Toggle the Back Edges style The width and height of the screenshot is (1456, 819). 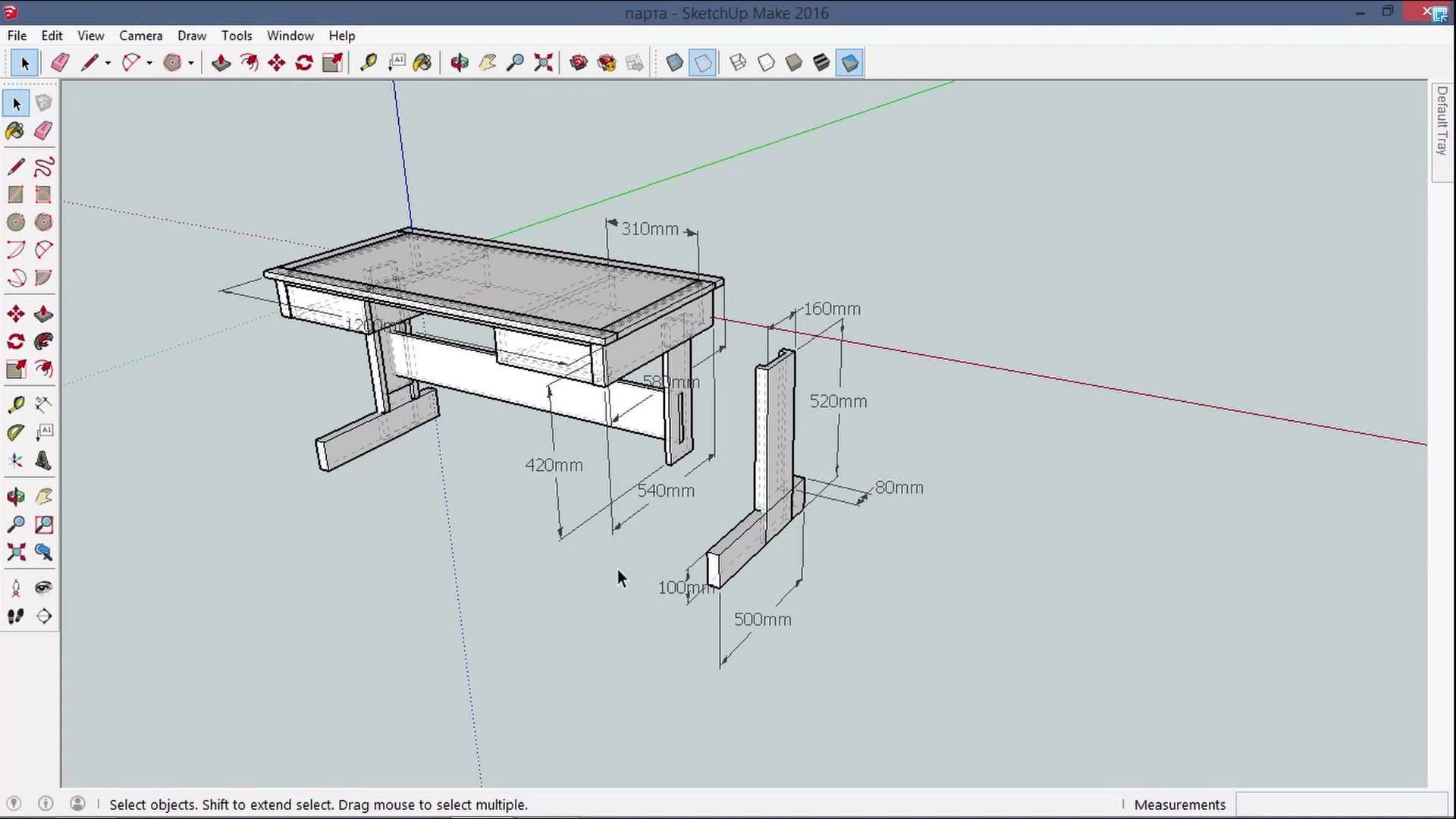click(x=703, y=63)
